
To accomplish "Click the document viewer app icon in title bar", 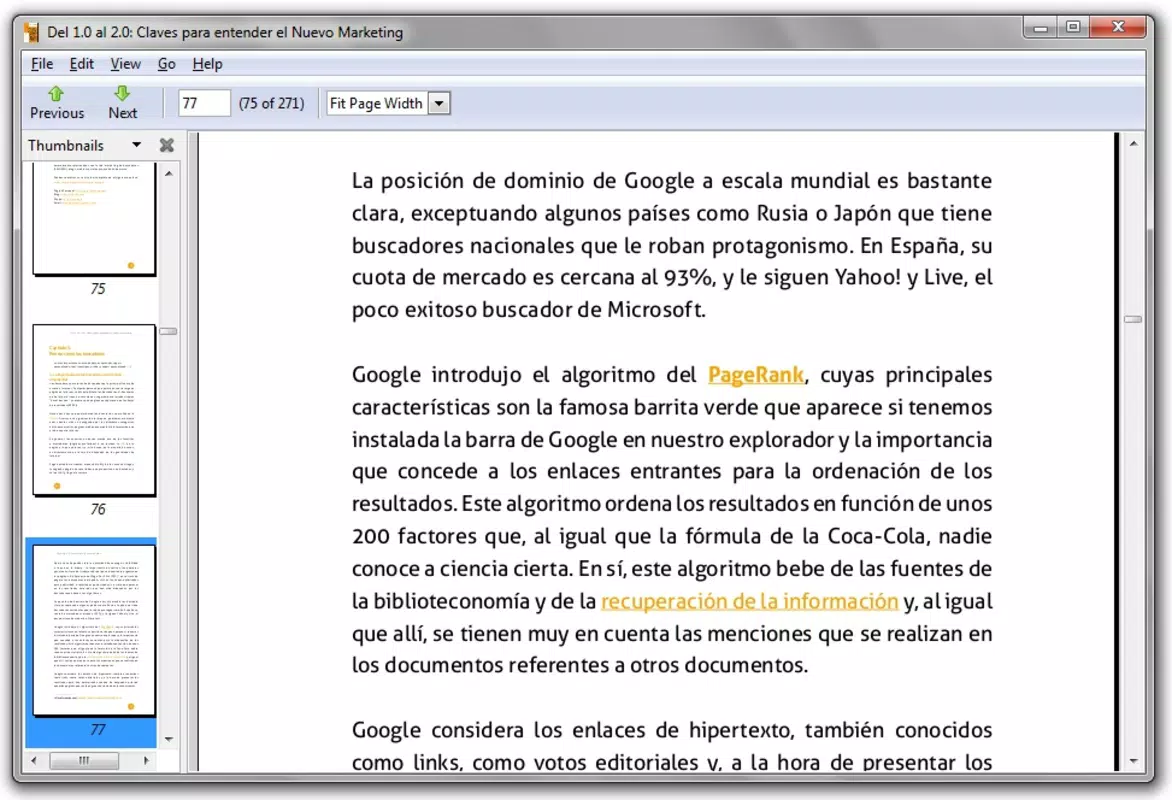I will tap(31, 32).
